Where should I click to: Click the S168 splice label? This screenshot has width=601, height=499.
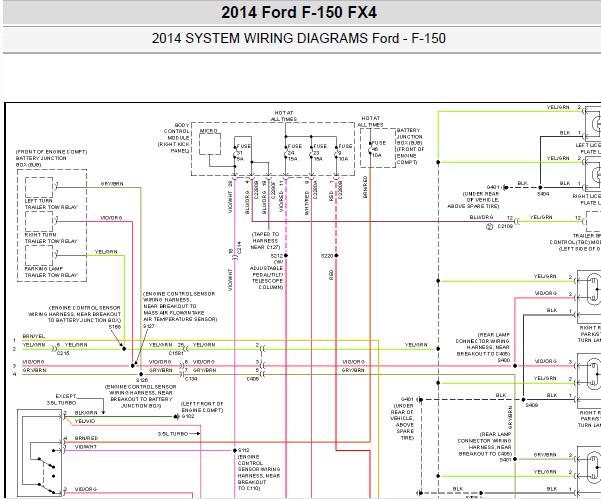(x=115, y=327)
